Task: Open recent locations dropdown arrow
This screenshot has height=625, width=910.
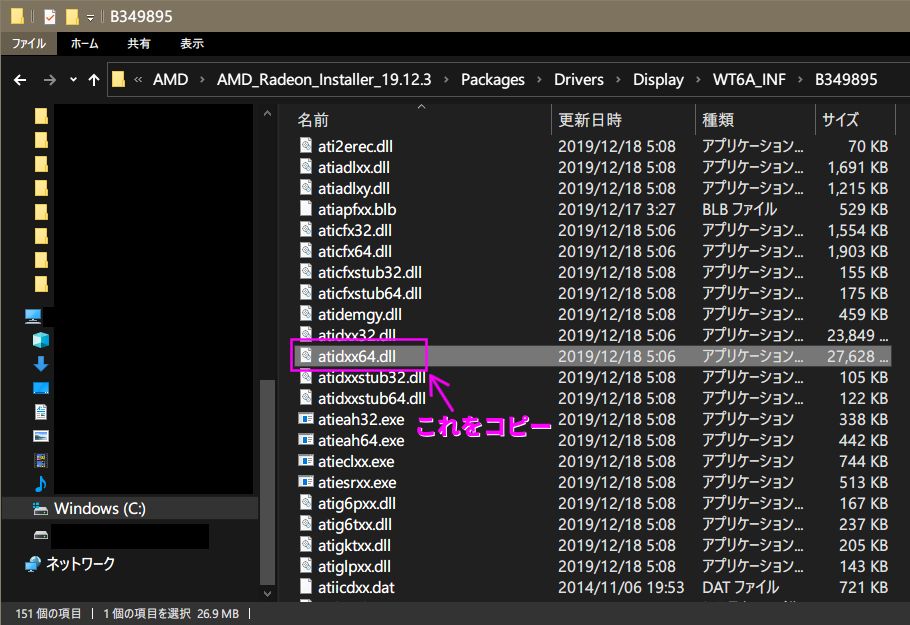Action: [73, 80]
